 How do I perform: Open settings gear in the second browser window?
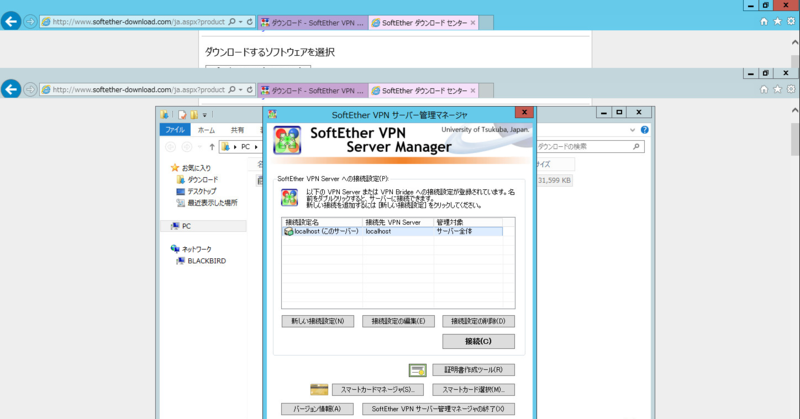[791, 89]
